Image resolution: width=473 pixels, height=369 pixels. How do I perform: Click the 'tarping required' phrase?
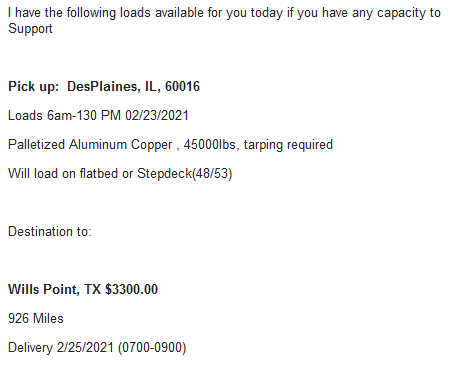(x=288, y=145)
